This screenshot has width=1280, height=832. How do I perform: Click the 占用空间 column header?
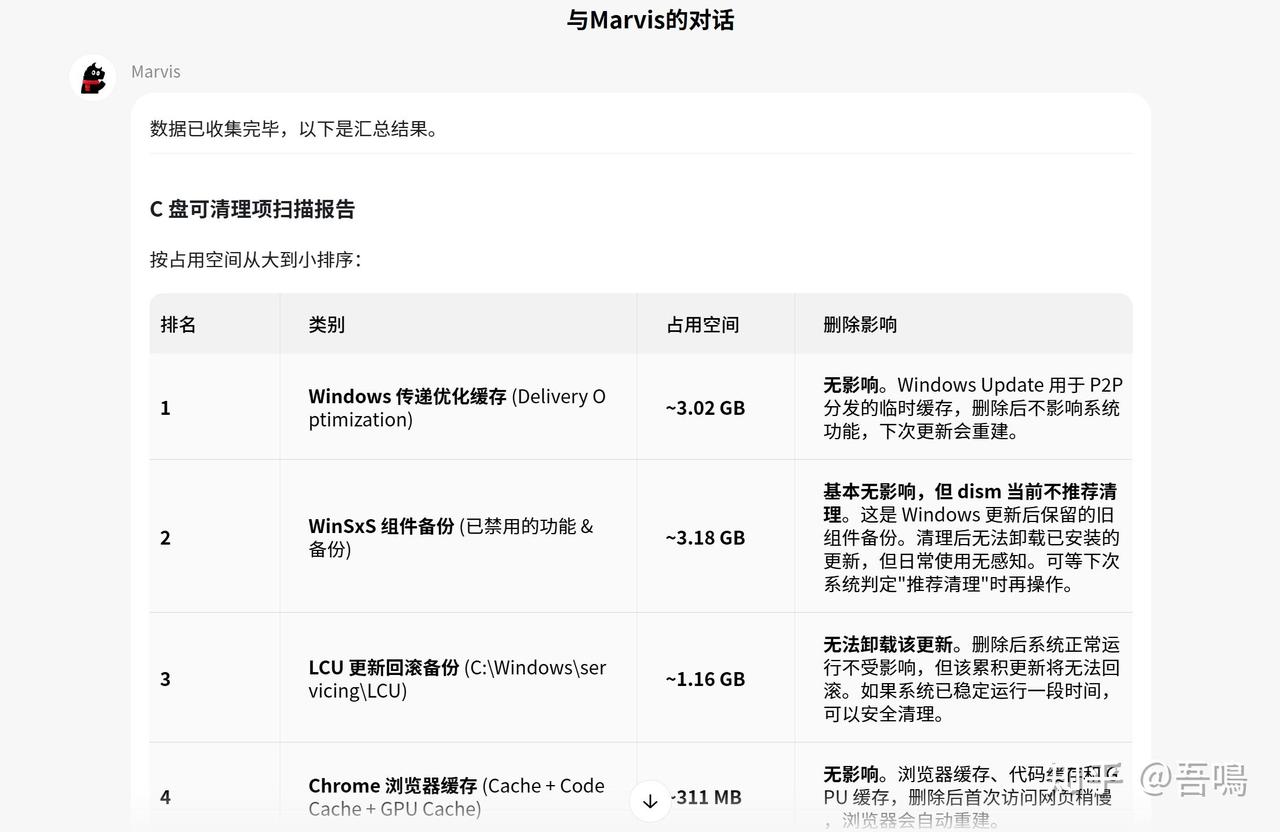pyautogui.click(x=703, y=324)
